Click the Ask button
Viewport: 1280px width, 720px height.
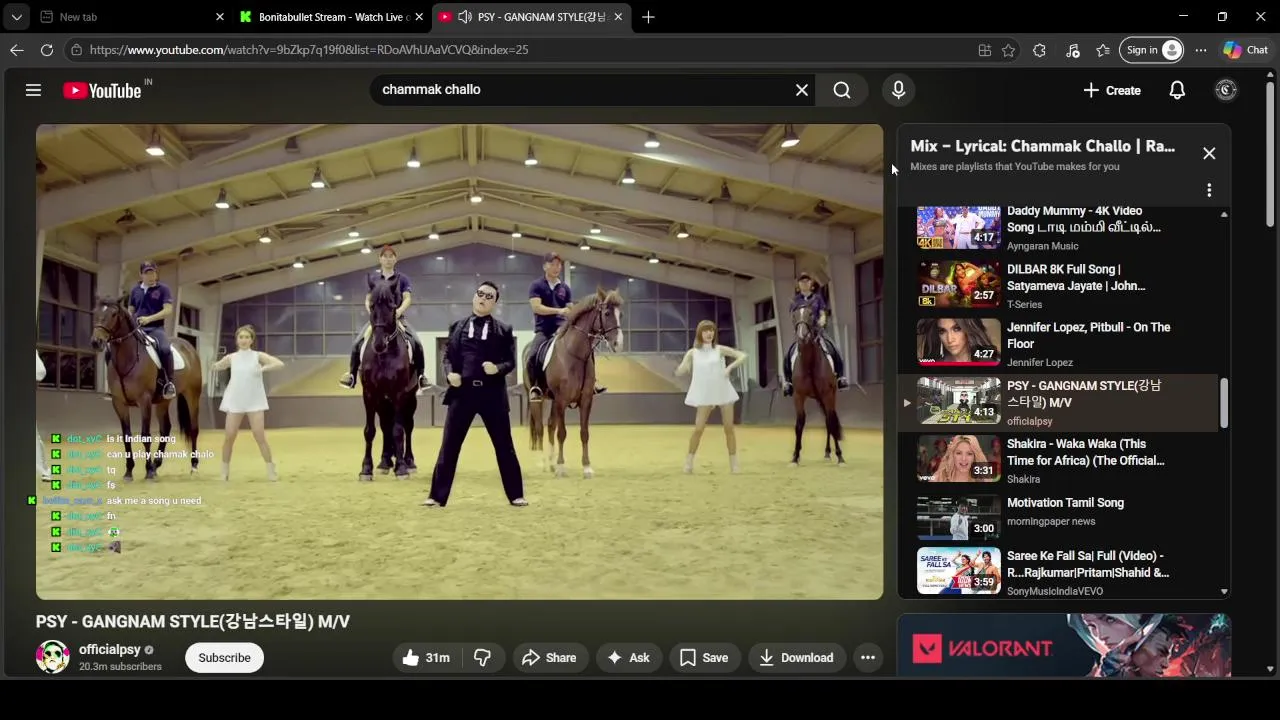(x=628, y=658)
